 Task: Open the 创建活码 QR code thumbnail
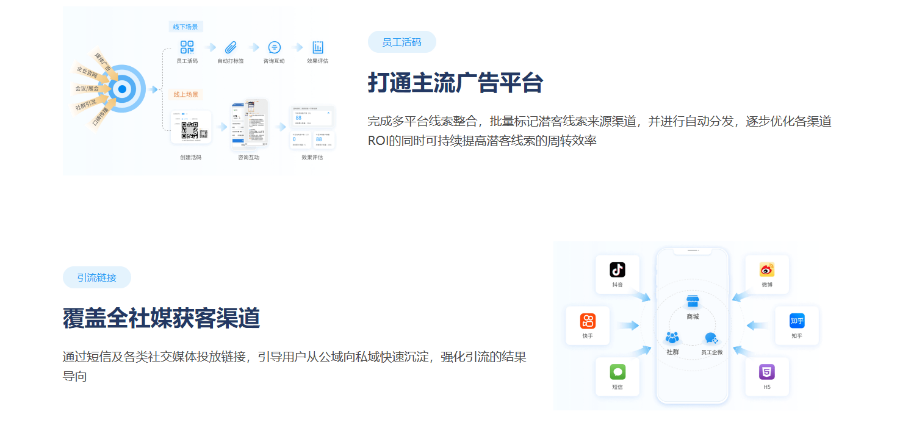[191, 128]
